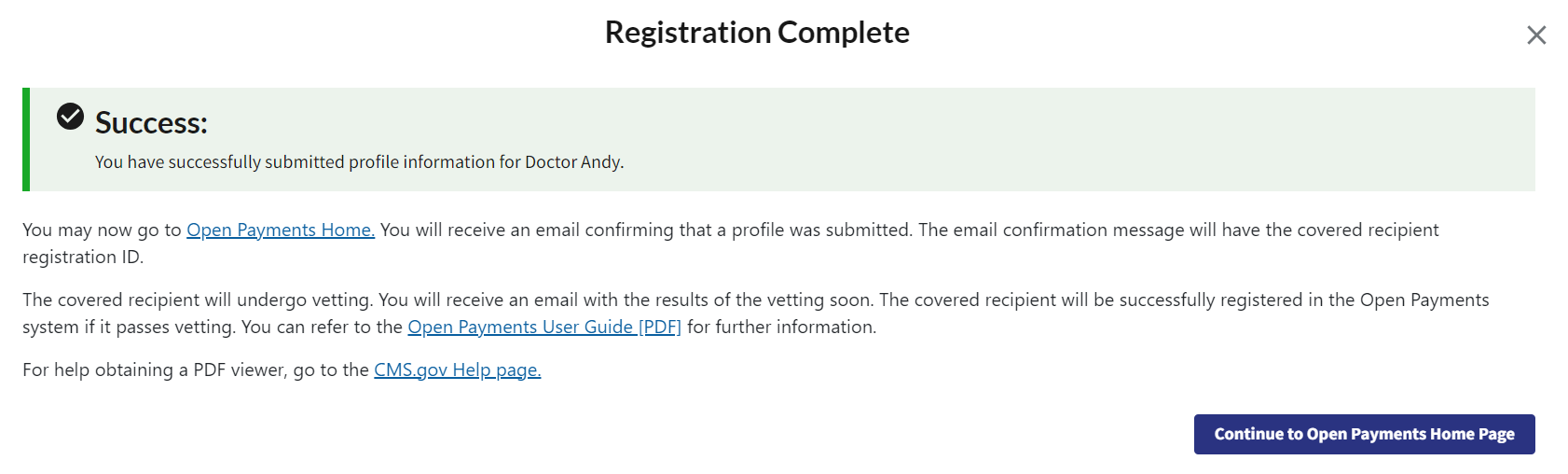Image resolution: width=1568 pixels, height=474 pixels.
Task: Open the Open Payments Home link
Action: (280, 230)
